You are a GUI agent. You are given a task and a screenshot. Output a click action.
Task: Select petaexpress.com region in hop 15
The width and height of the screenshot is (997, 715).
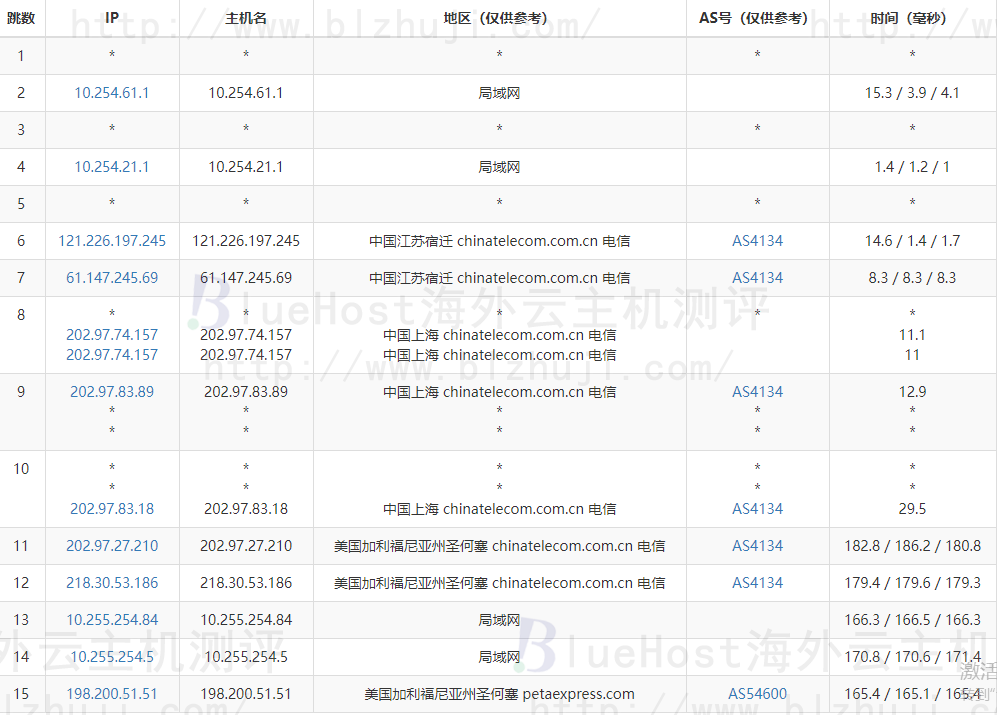pos(499,693)
